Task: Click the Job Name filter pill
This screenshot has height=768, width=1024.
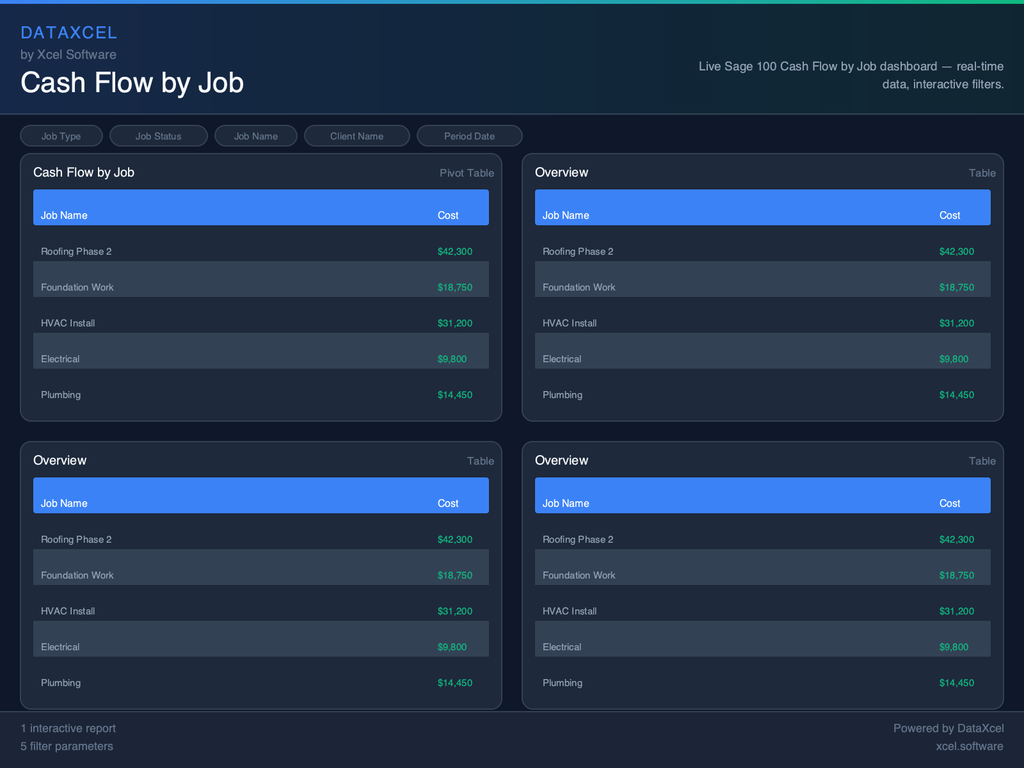Action: [255, 136]
